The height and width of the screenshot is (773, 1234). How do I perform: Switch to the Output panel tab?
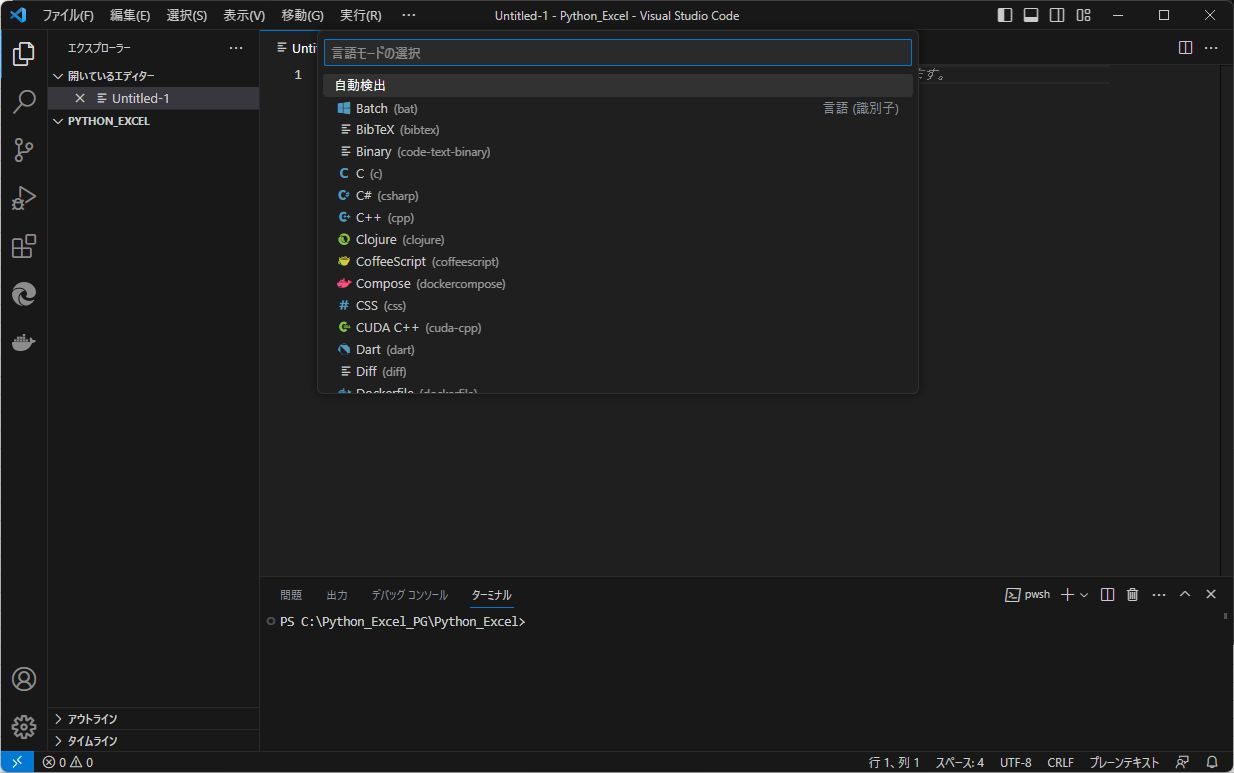coord(337,595)
